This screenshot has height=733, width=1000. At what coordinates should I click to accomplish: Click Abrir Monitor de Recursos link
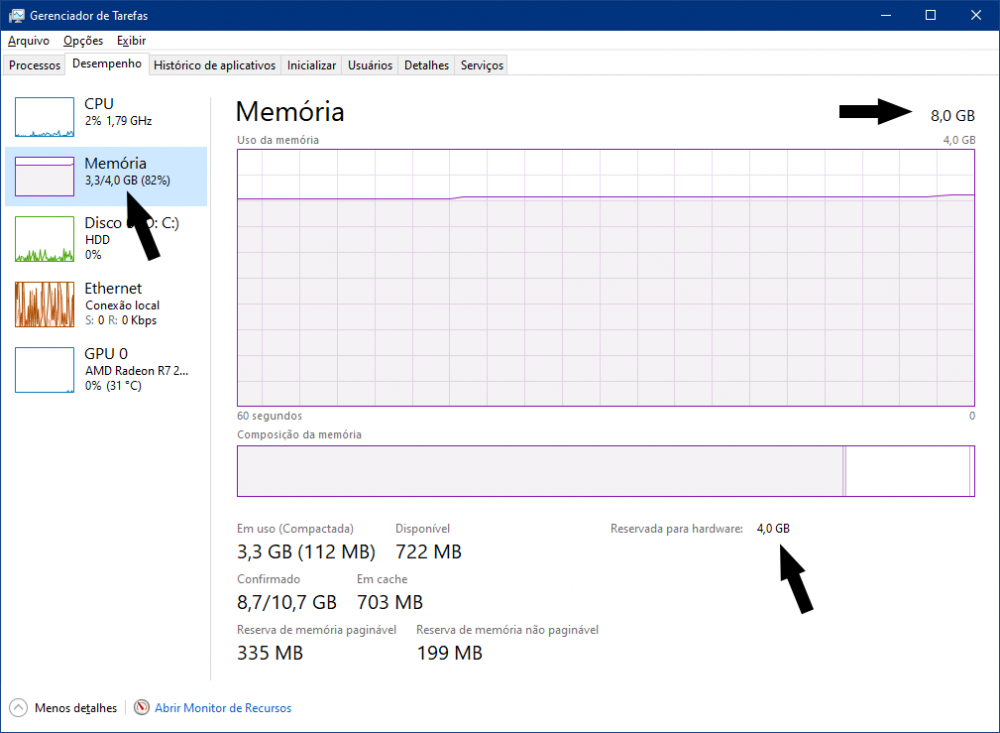pyautogui.click(x=223, y=708)
